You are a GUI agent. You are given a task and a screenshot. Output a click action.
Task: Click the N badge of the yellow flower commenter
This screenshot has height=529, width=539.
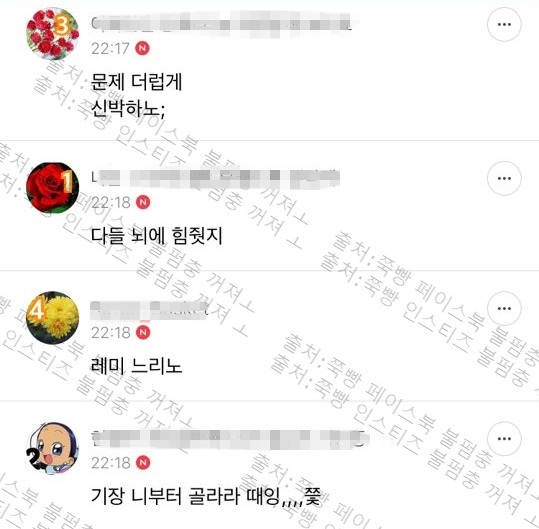pyautogui.click(x=143, y=332)
